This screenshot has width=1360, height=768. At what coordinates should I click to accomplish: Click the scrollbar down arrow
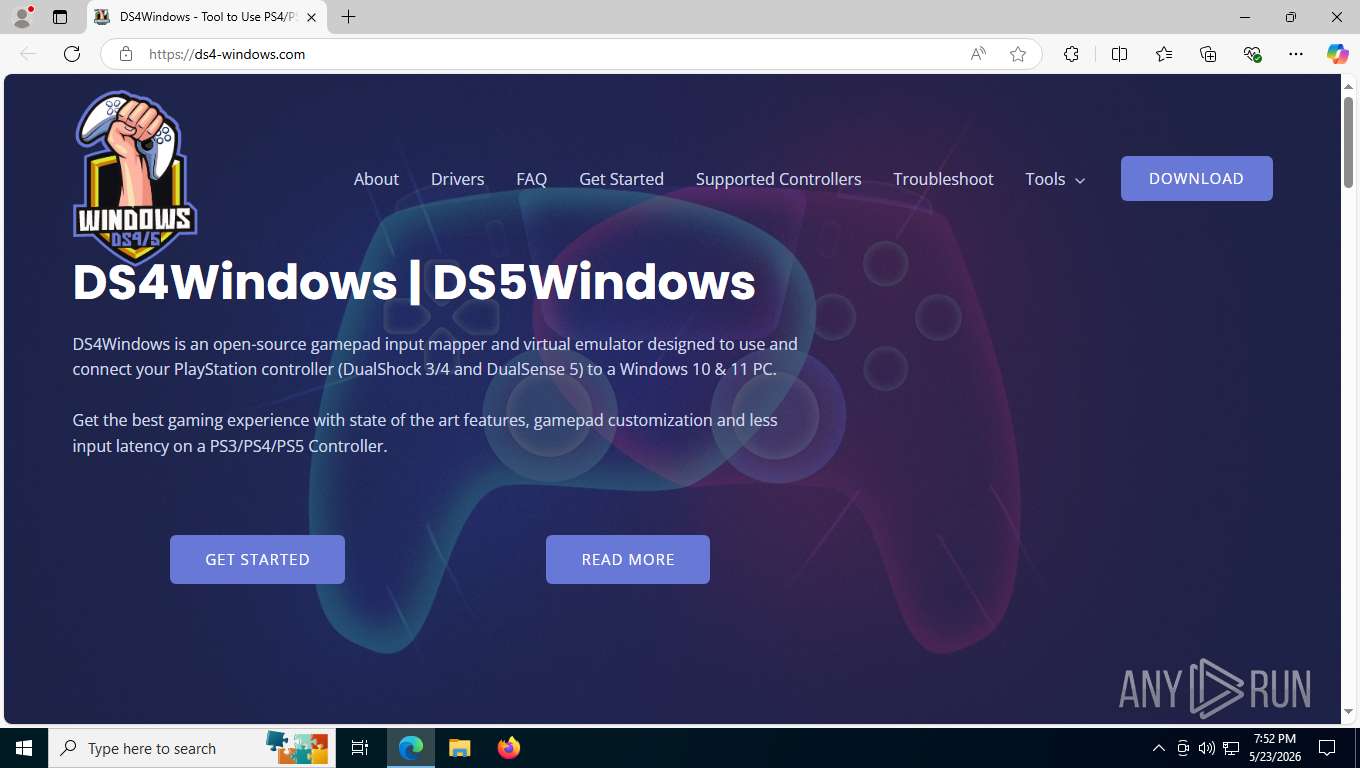click(x=1348, y=712)
